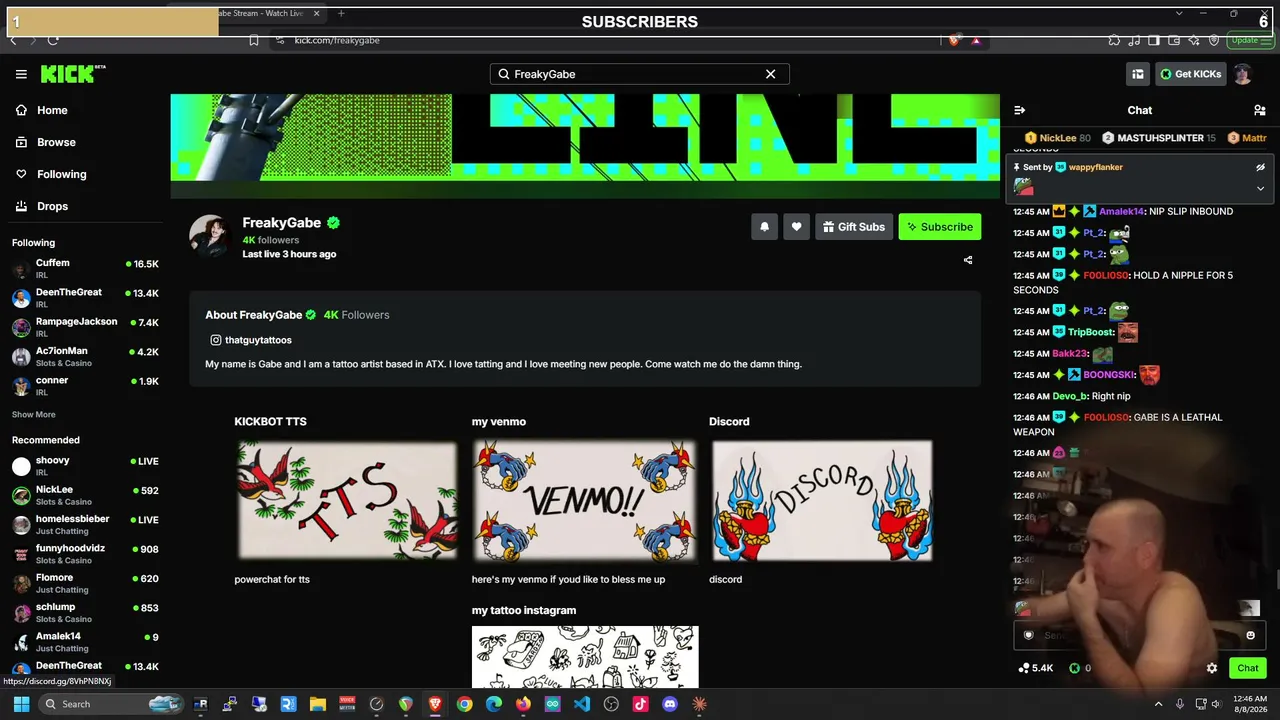1280x720 pixels.
Task: Open Firefox from the taskbar
Action: (523, 704)
